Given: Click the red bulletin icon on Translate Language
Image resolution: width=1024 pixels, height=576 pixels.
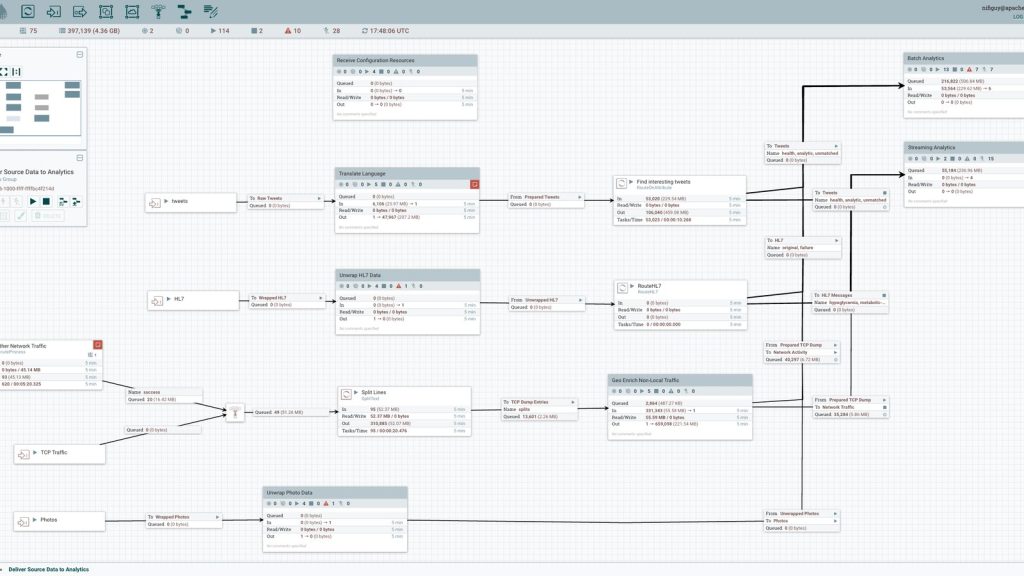Looking at the screenshot, I should [x=474, y=184].
